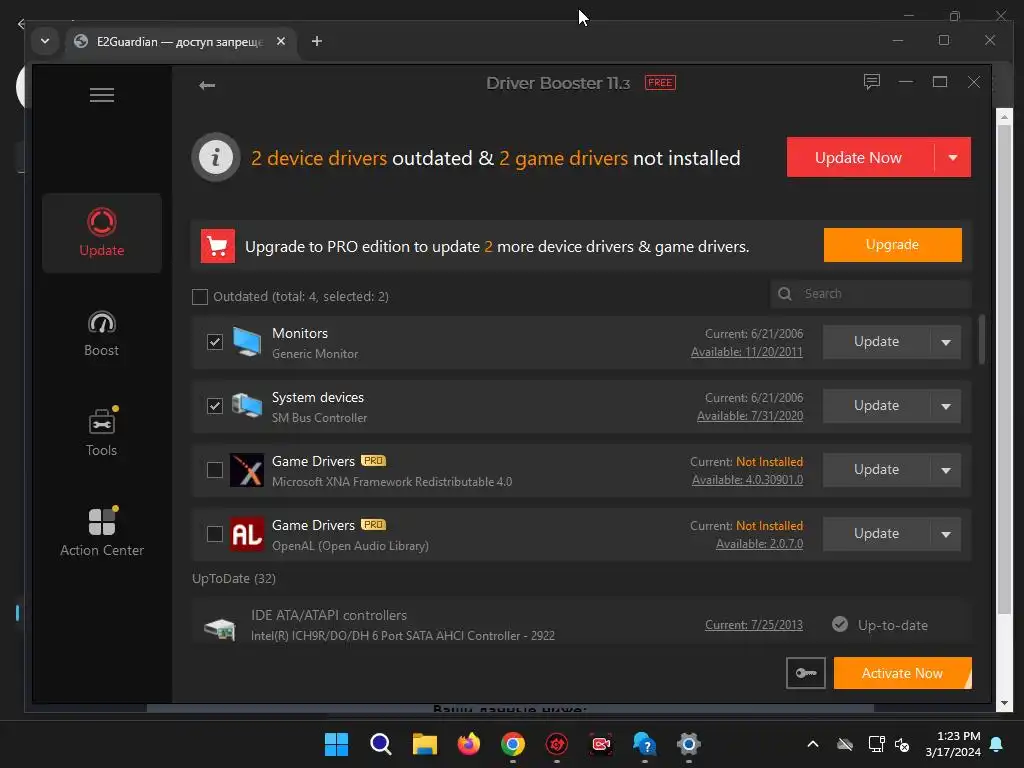Click the OpenAL audio library icon
This screenshot has width=1024, height=768.
tap(247, 534)
